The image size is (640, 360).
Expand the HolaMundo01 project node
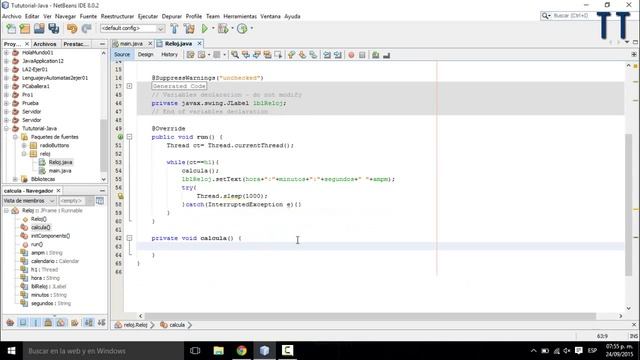click(x=6, y=53)
